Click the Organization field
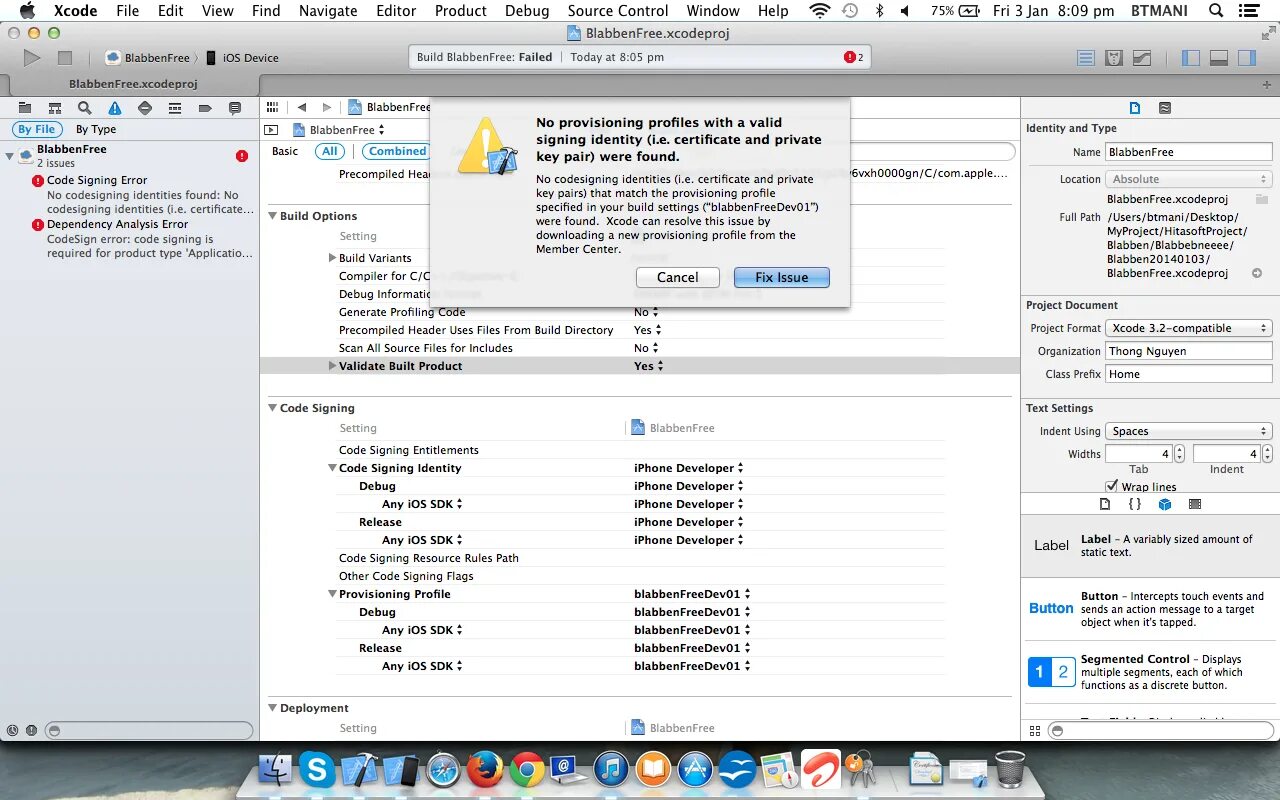1280x800 pixels. pos(1188,351)
